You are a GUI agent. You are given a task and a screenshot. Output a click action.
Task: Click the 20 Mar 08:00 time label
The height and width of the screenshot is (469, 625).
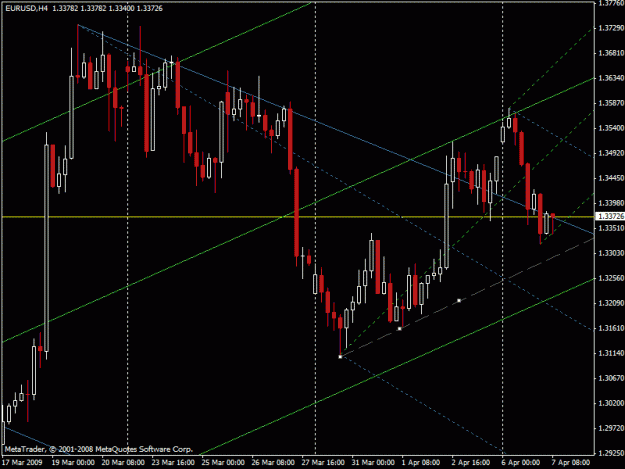pos(123,463)
